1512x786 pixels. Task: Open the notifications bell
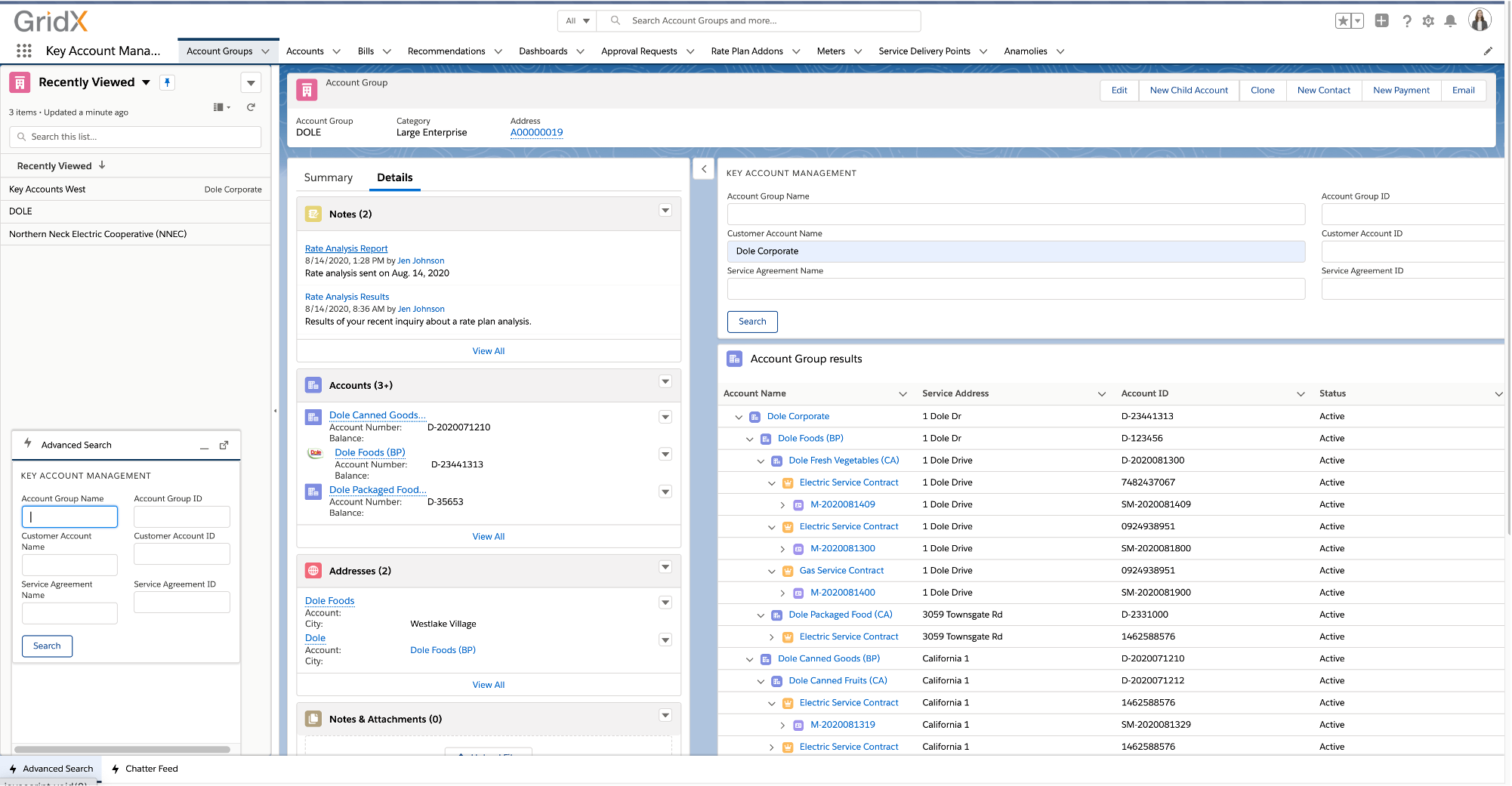point(1450,21)
